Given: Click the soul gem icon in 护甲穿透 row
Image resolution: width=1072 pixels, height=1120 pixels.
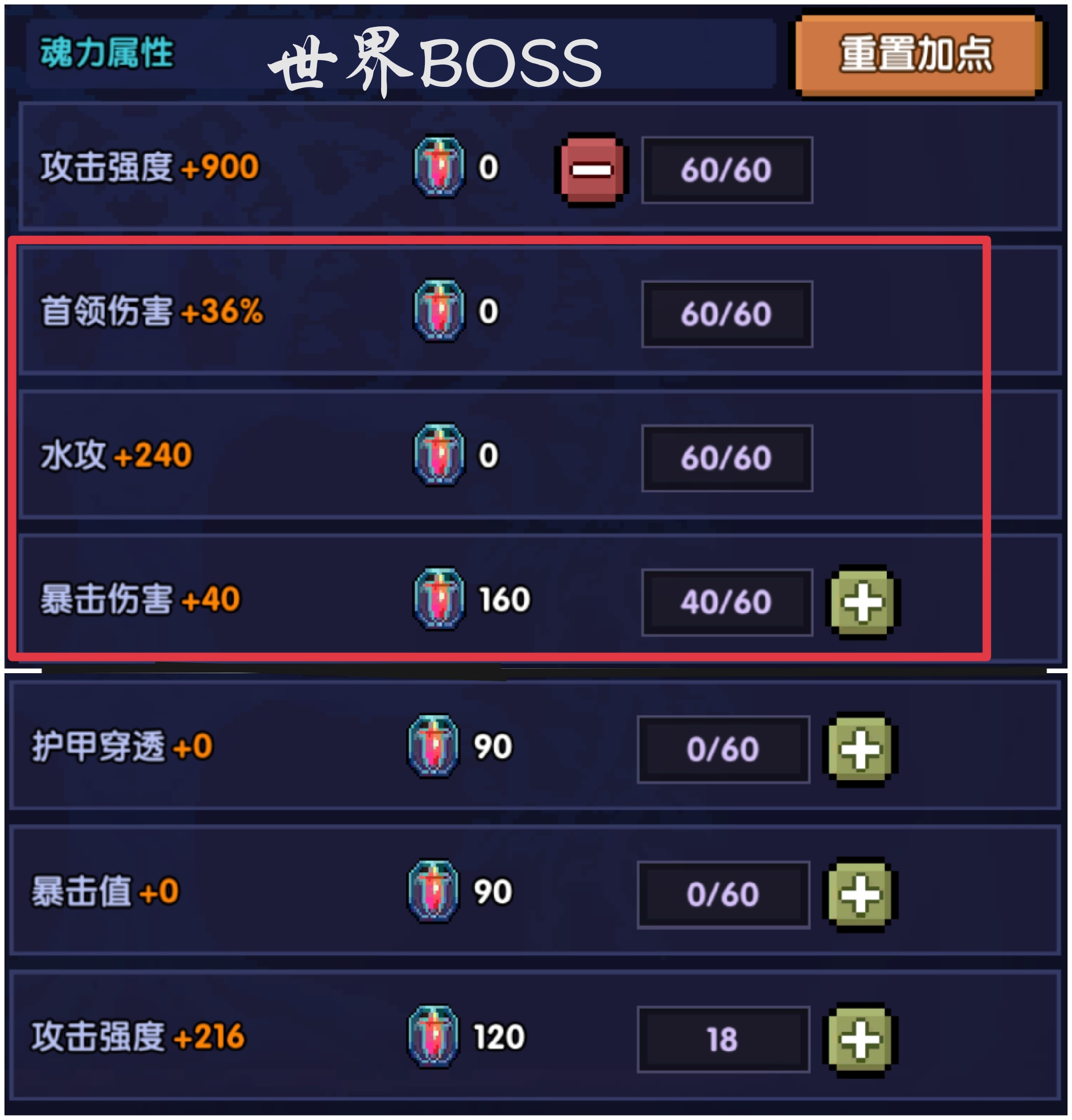Looking at the screenshot, I should (x=433, y=746).
